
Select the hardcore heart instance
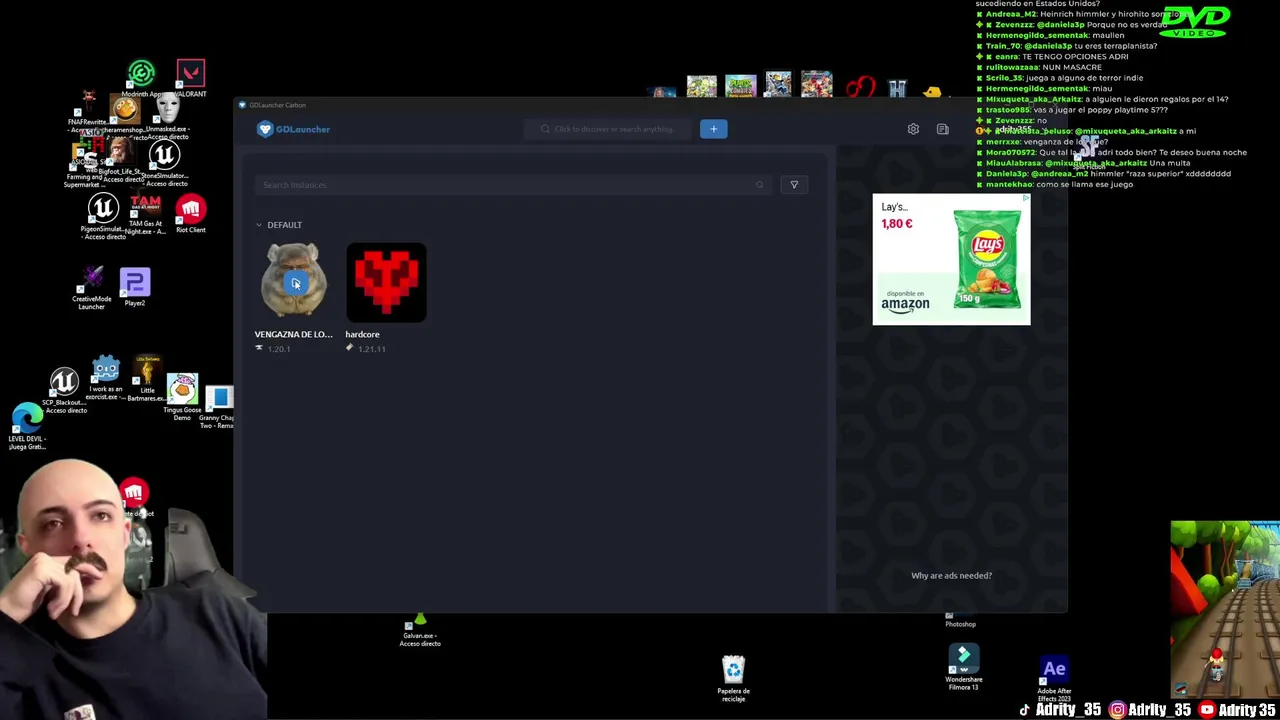[x=386, y=282]
